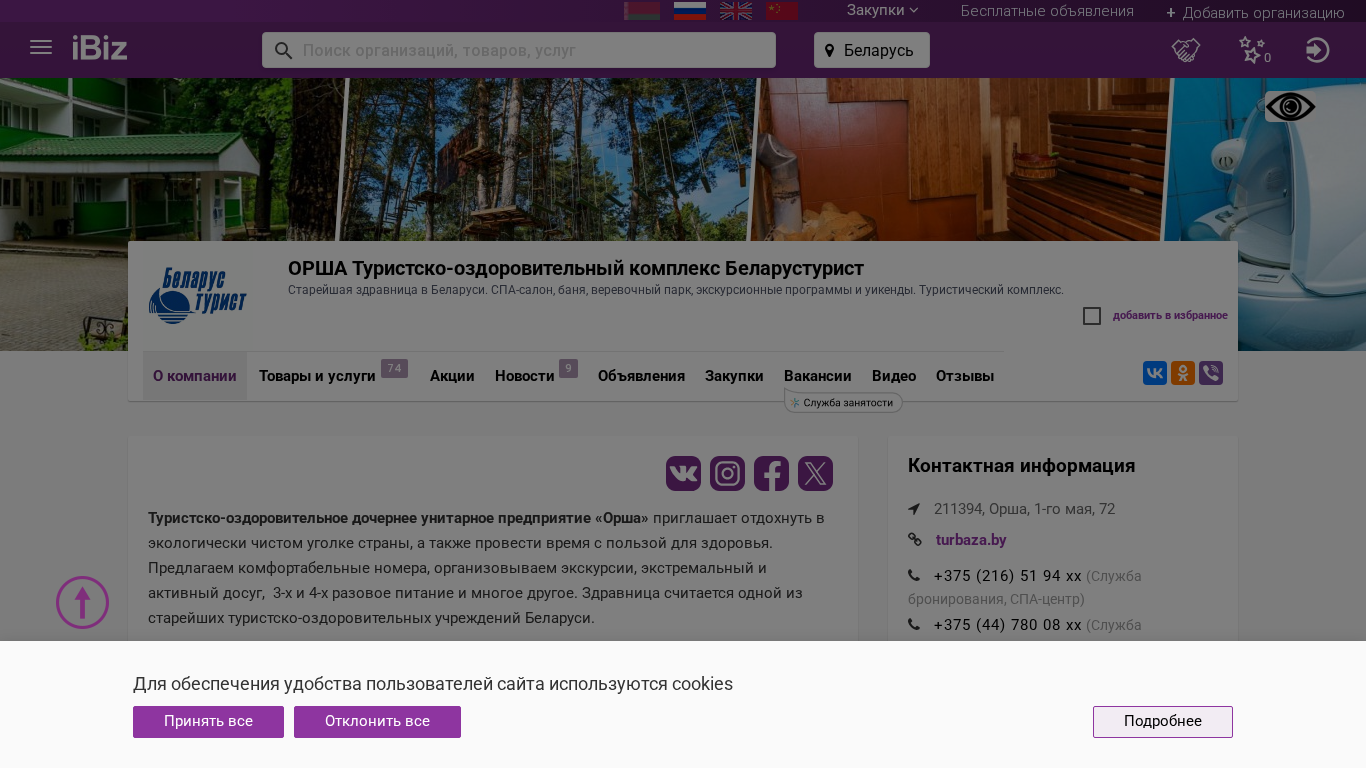Click the 'Подробнее' cookies button
The height and width of the screenshot is (768, 1366).
coord(1162,722)
